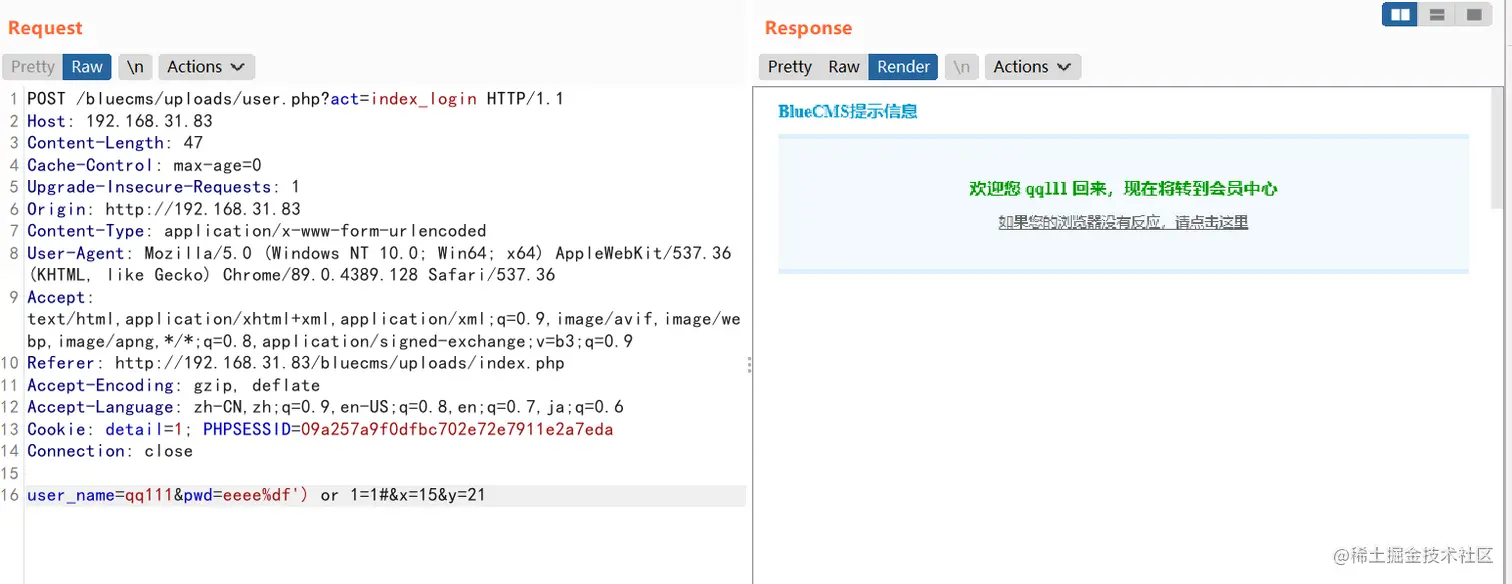
Task: Click the 欢迎您 qq111 回来 welcome message
Action: 1123,188
